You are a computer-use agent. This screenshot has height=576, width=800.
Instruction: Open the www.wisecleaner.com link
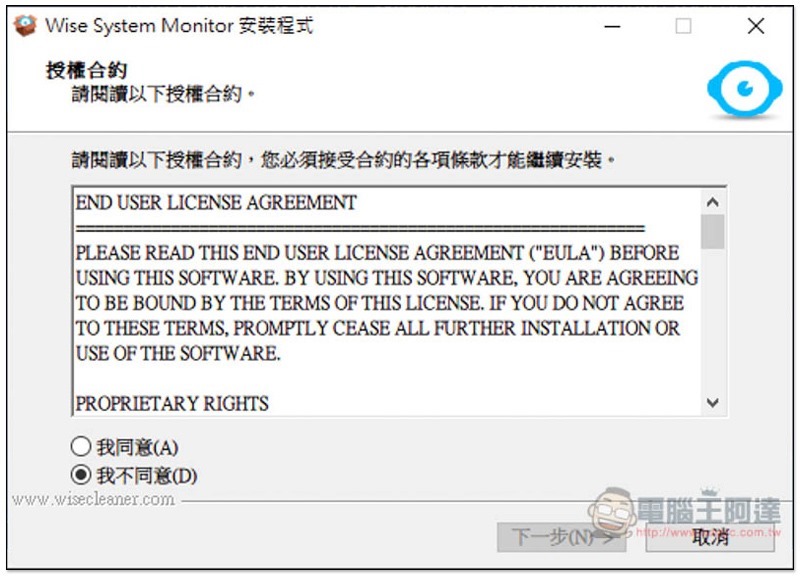coord(93,499)
